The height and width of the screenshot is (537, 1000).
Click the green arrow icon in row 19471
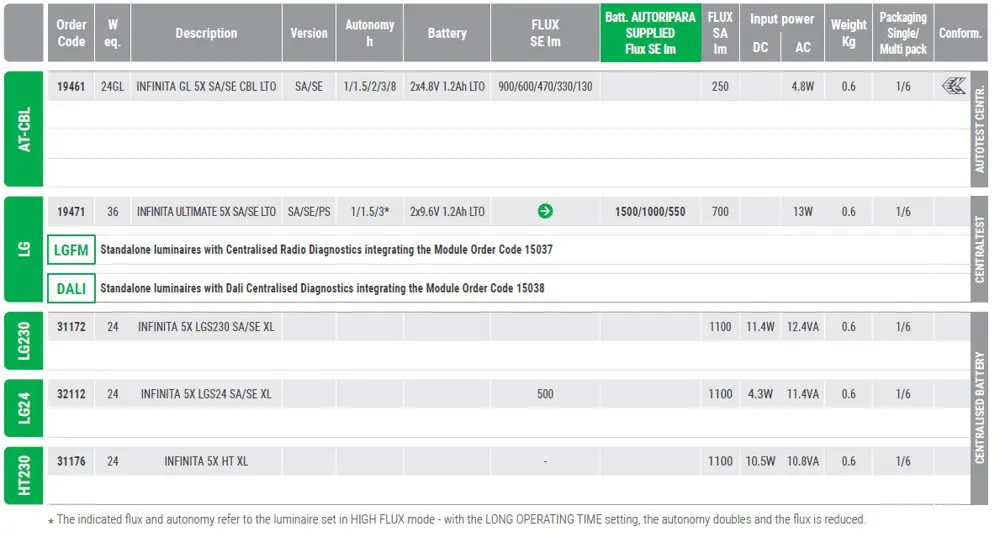[x=545, y=211]
